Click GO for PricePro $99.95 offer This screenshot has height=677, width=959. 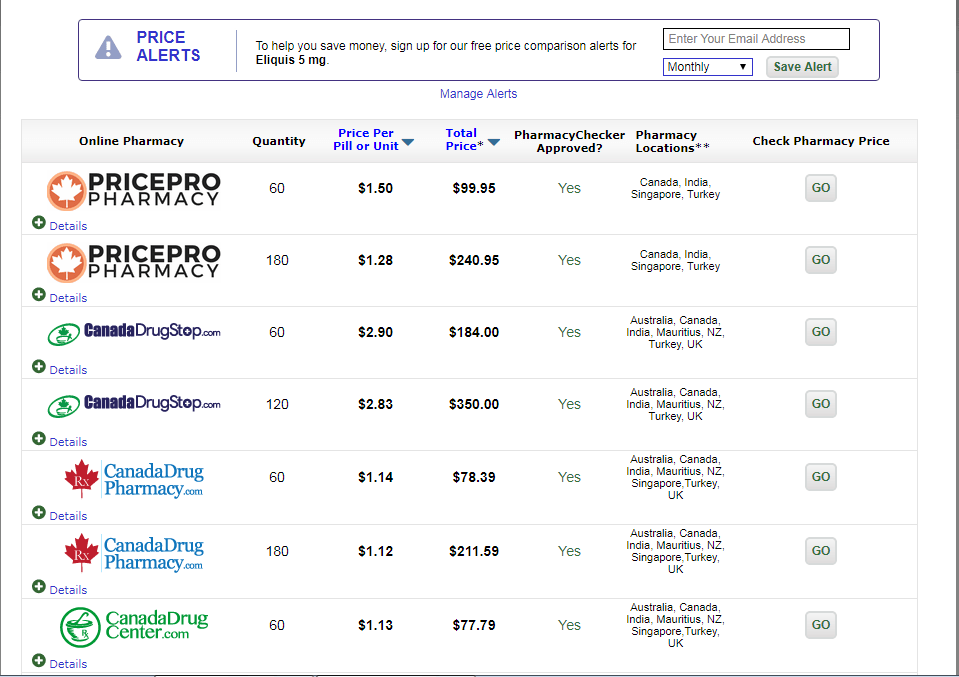pyautogui.click(x=820, y=188)
